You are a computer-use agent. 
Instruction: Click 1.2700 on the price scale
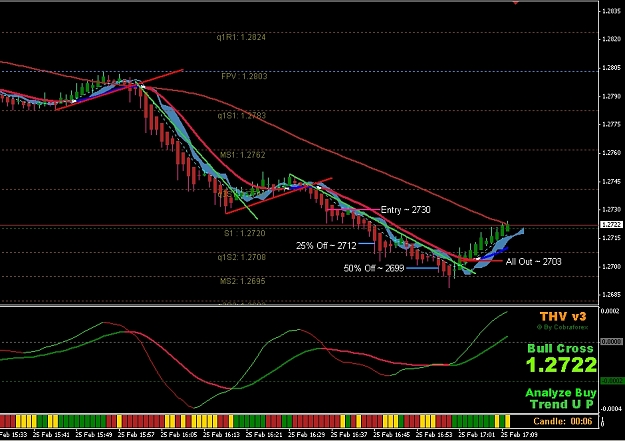(x=611, y=266)
